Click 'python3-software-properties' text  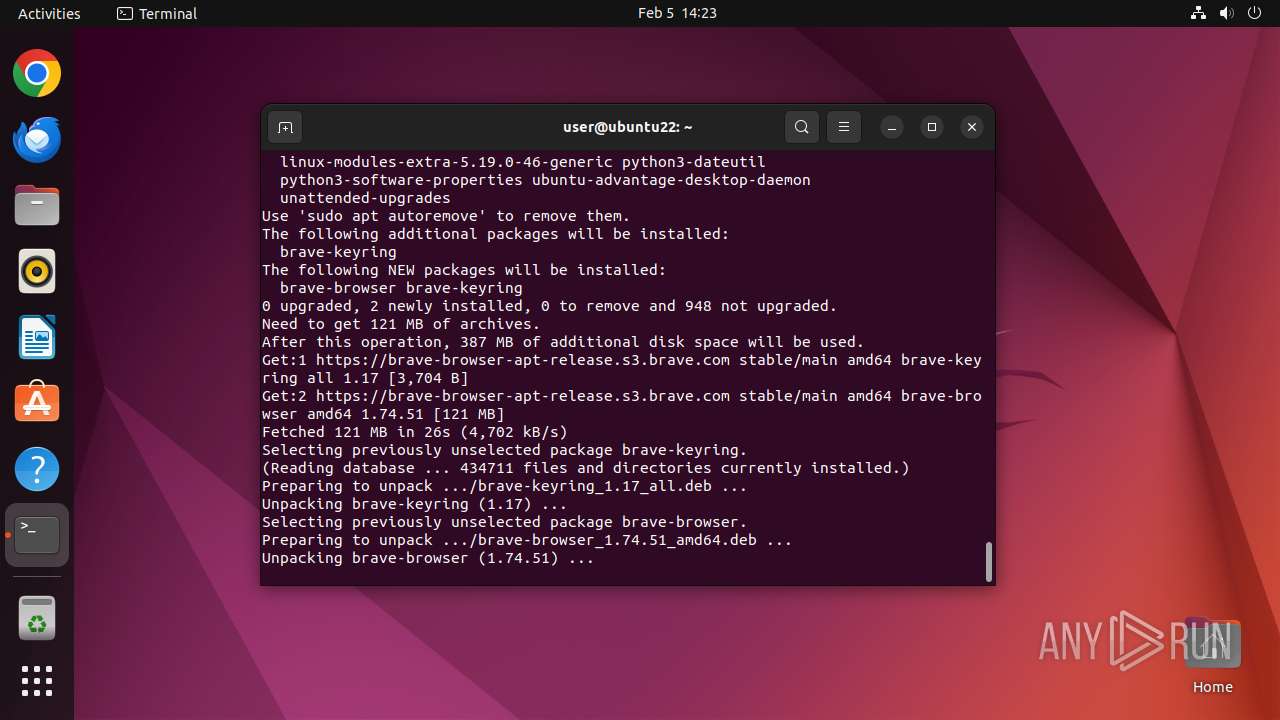click(401, 180)
